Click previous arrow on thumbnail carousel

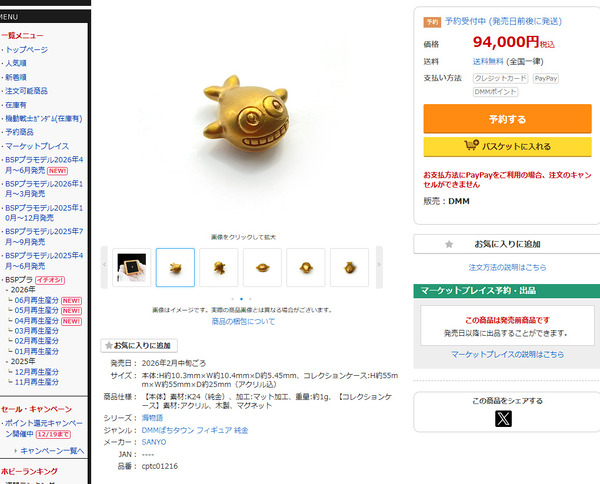tap(104, 267)
